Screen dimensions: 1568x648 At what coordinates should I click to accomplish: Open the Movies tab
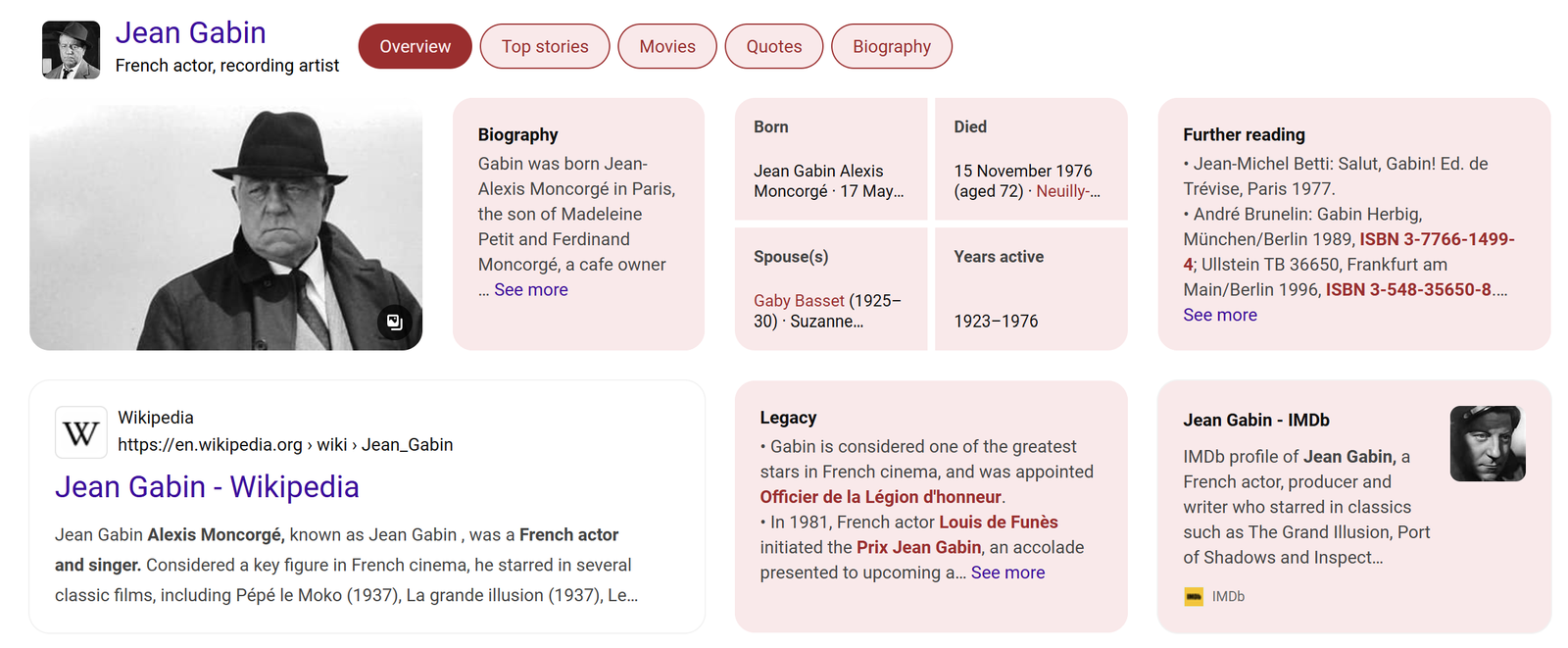(667, 46)
